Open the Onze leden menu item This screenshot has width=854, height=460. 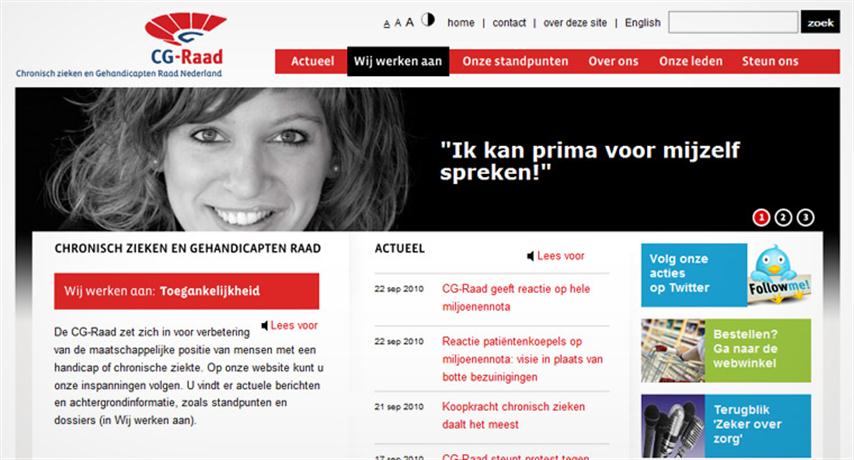coord(691,62)
